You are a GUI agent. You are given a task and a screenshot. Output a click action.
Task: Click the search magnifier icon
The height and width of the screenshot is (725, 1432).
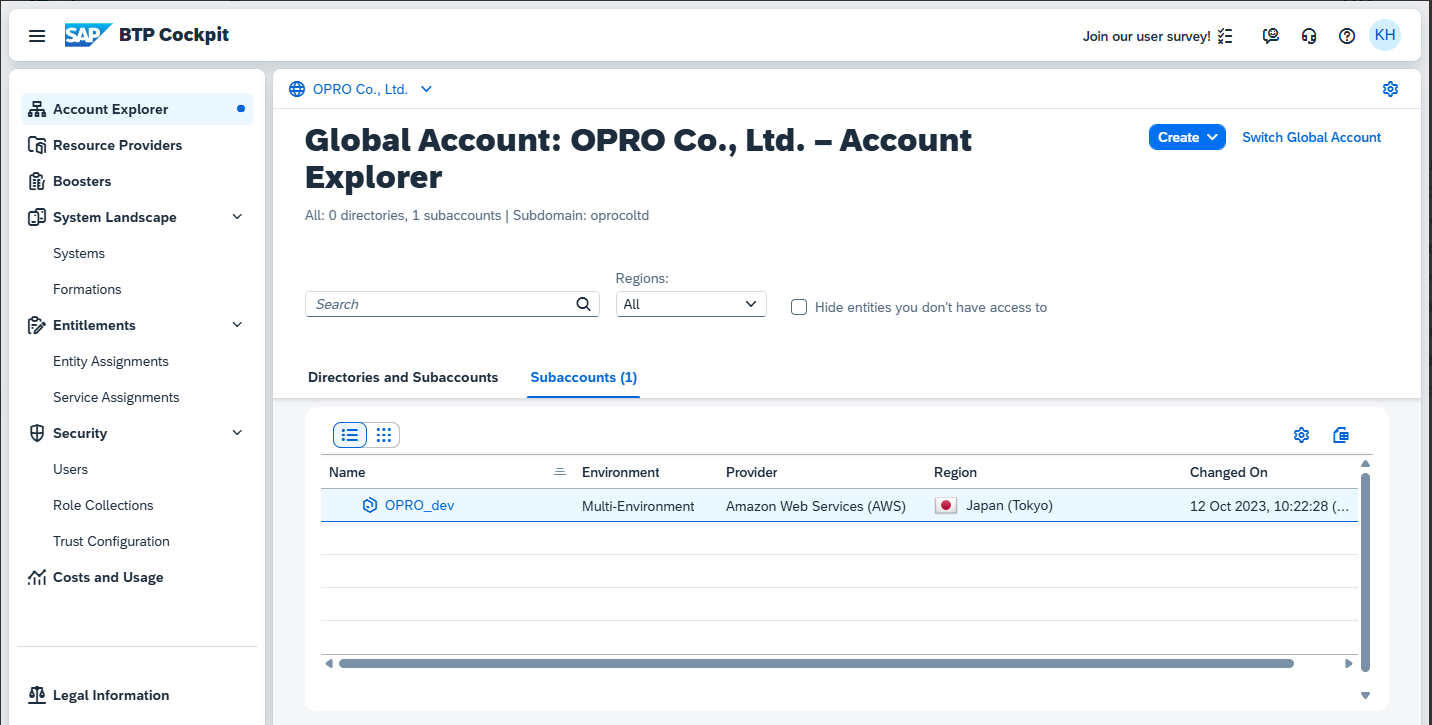point(584,305)
